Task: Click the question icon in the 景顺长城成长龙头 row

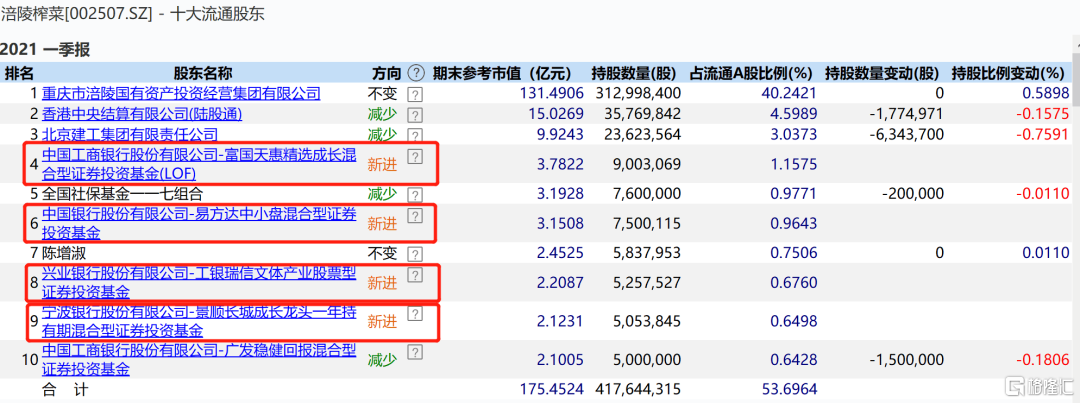Action: tap(415, 313)
